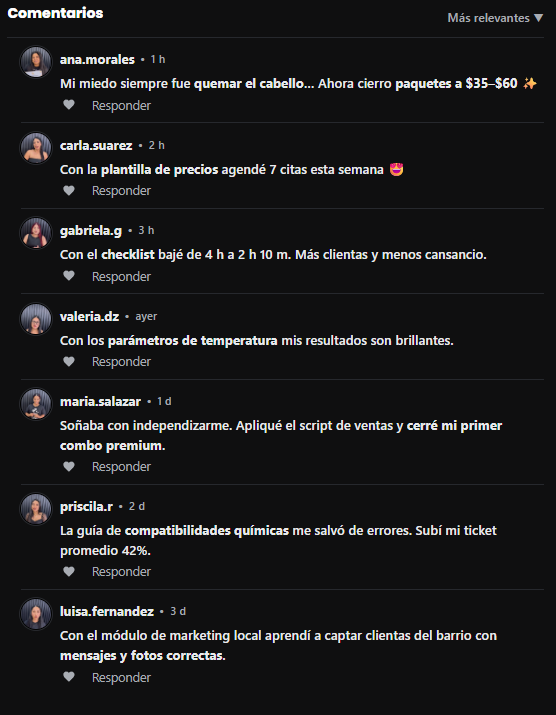This screenshot has width=556, height=715.
Task: Select Responder under carla.suarez's comment
Action: [121, 191]
